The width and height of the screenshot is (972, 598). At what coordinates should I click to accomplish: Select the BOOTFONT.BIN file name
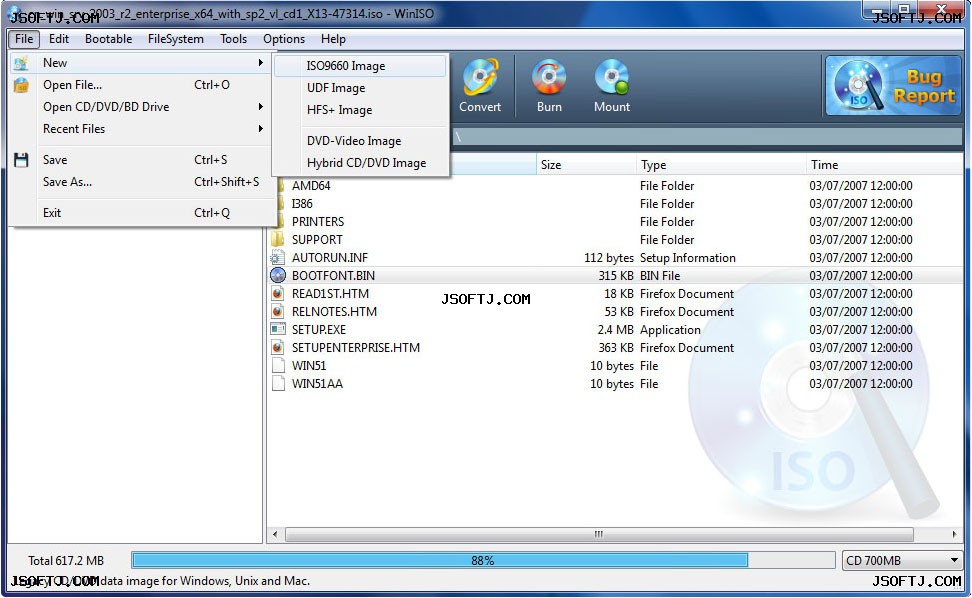334,276
